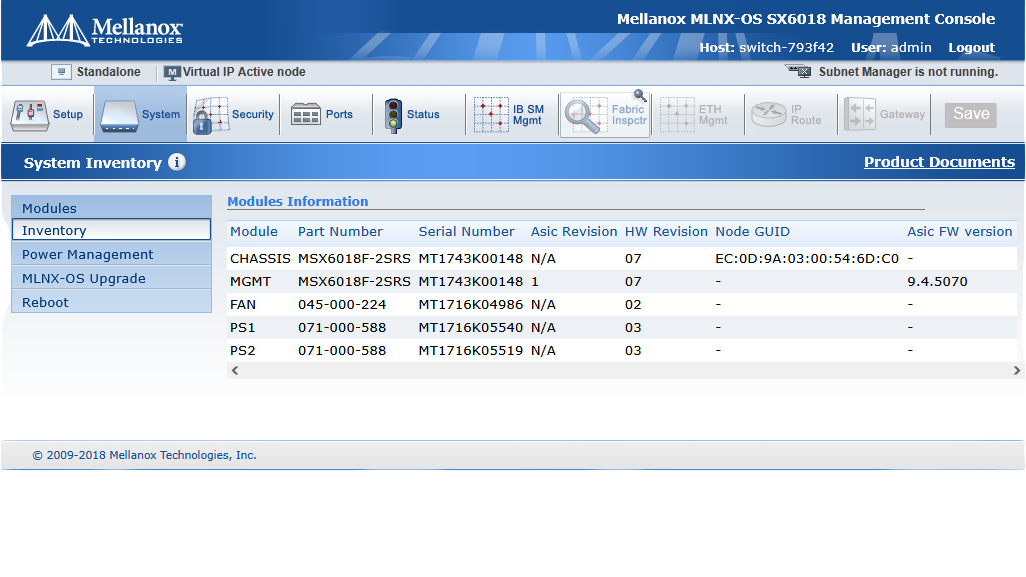The width and height of the screenshot is (1026, 577).
Task: Save the configuration with Save button
Action: [971, 114]
